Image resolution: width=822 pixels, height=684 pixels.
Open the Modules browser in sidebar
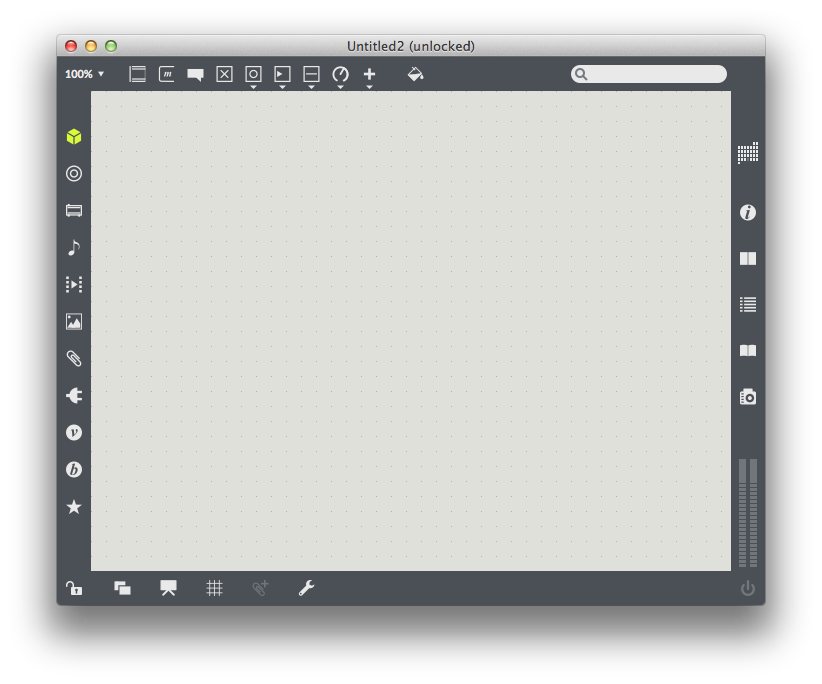[74, 211]
